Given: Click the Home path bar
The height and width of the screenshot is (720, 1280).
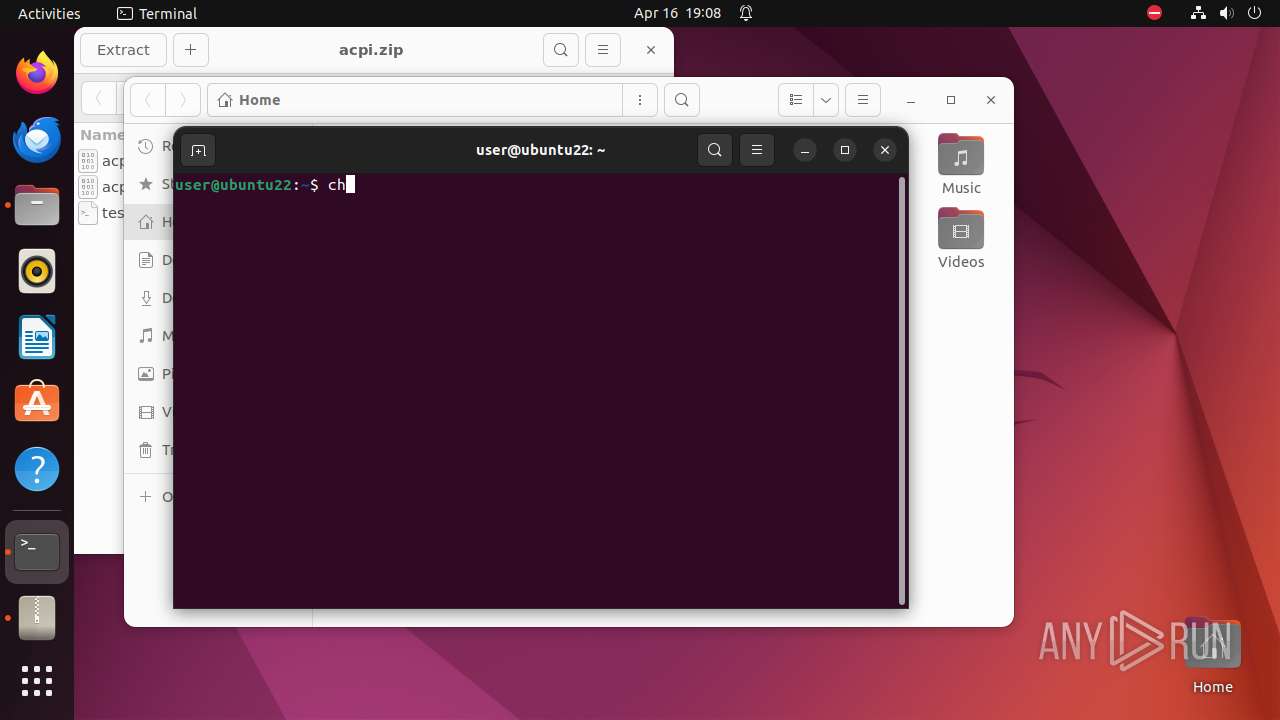Looking at the screenshot, I should pos(415,100).
